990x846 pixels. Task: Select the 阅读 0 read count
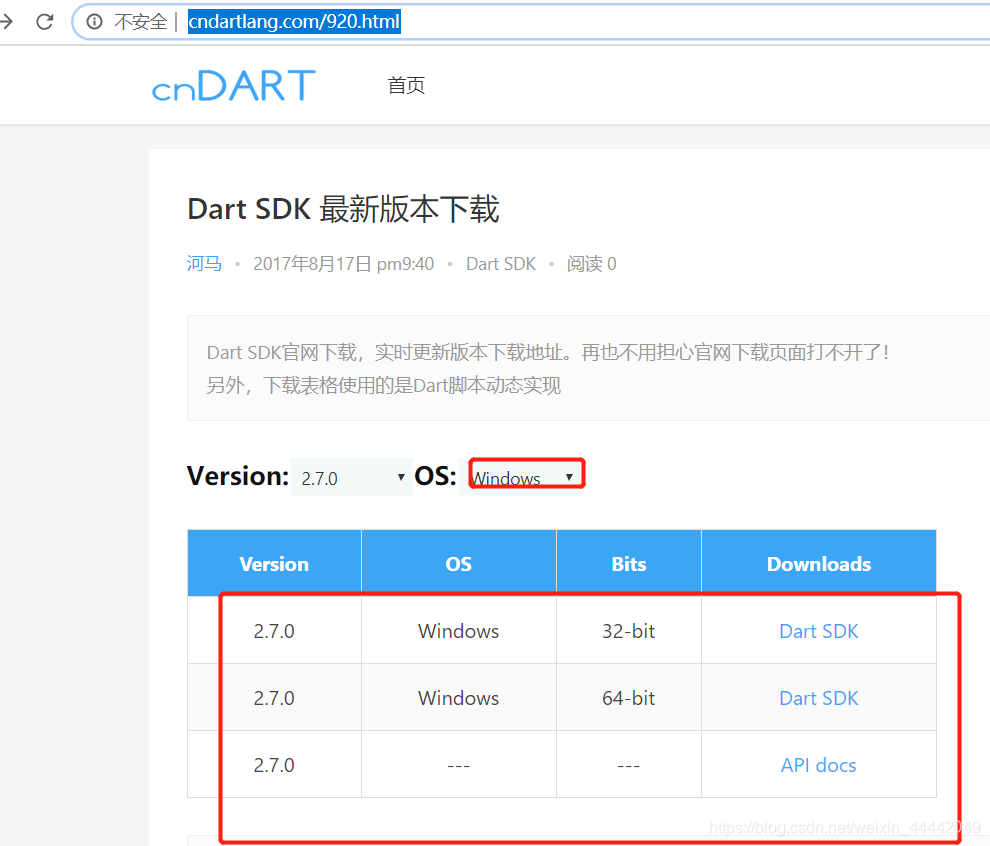pyautogui.click(x=592, y=263)
